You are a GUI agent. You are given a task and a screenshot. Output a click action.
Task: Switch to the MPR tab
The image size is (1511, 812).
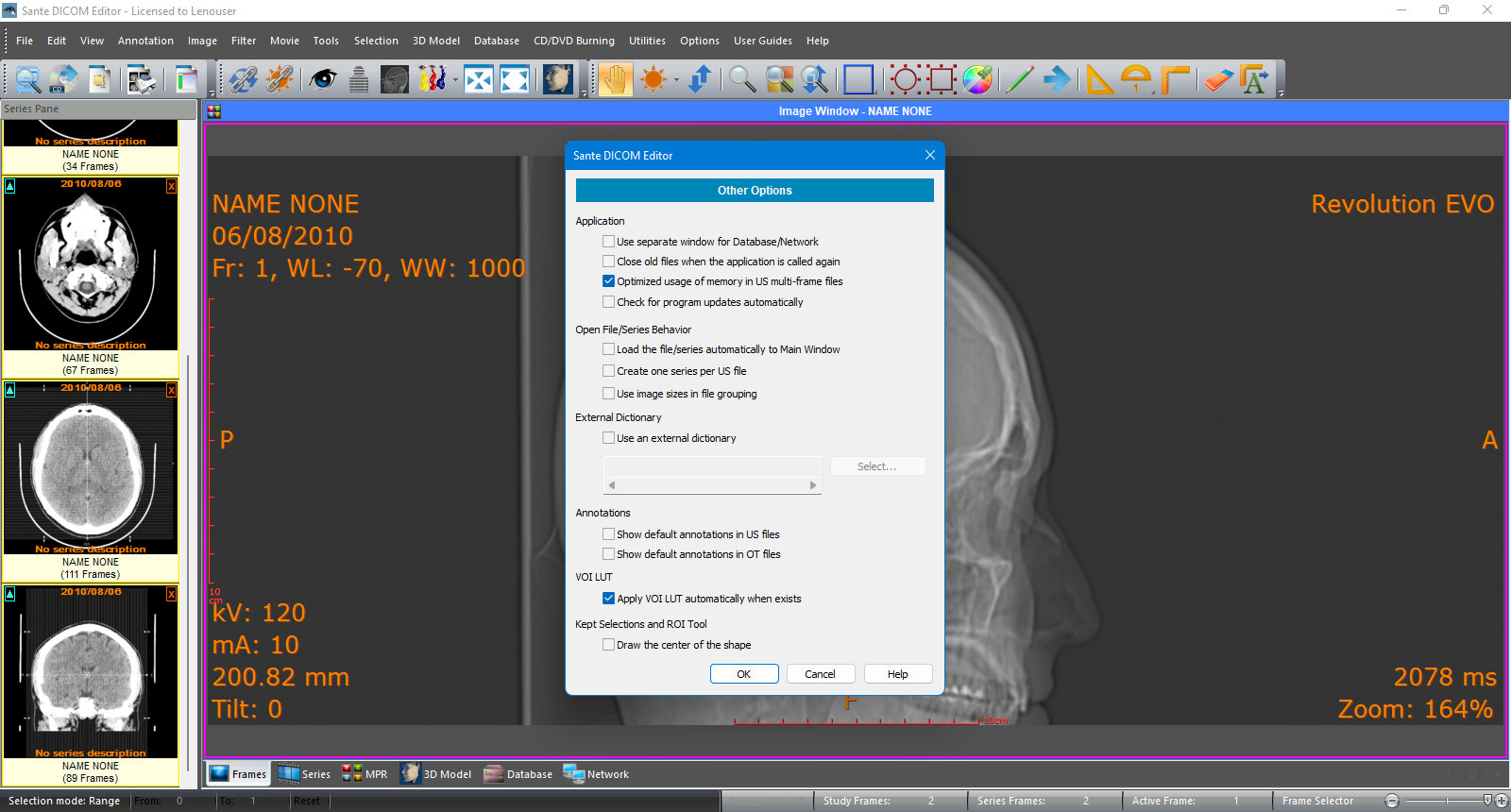(365, 774)
